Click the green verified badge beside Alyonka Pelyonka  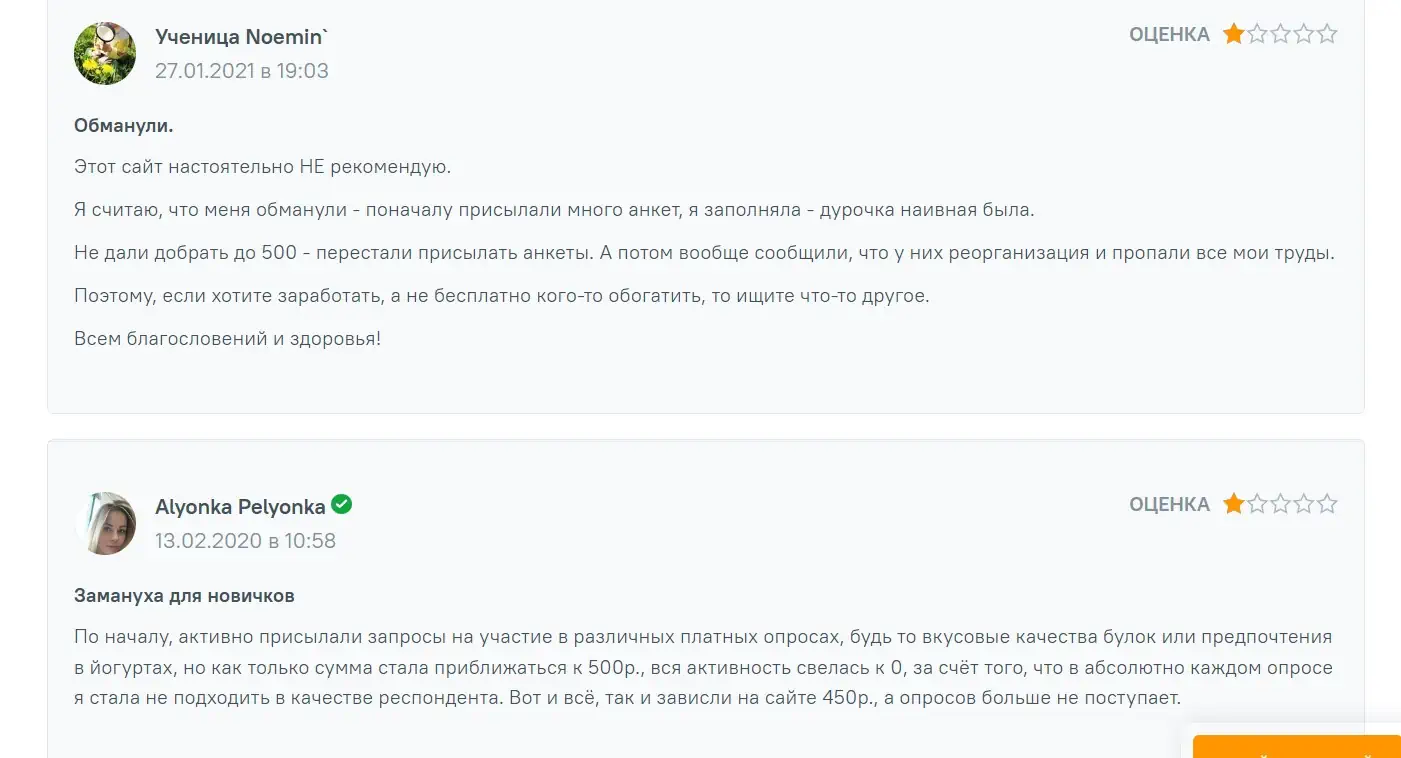(x=342, y=505)
